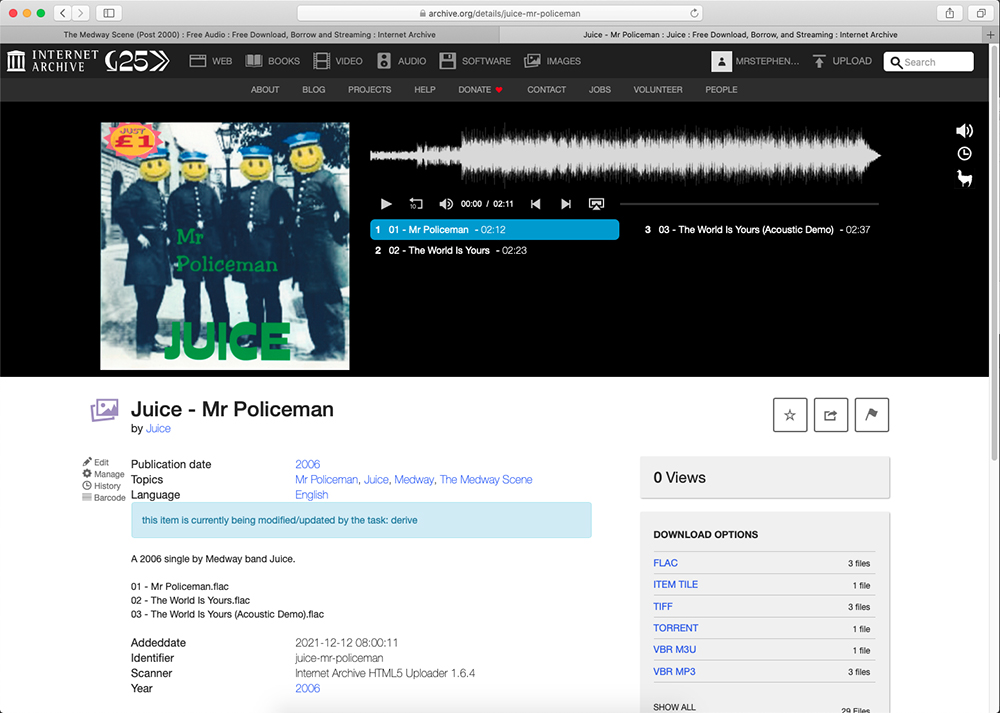Screen dimensions: 1000x713
Task: Skip to next track
Action: pos(566,204)
